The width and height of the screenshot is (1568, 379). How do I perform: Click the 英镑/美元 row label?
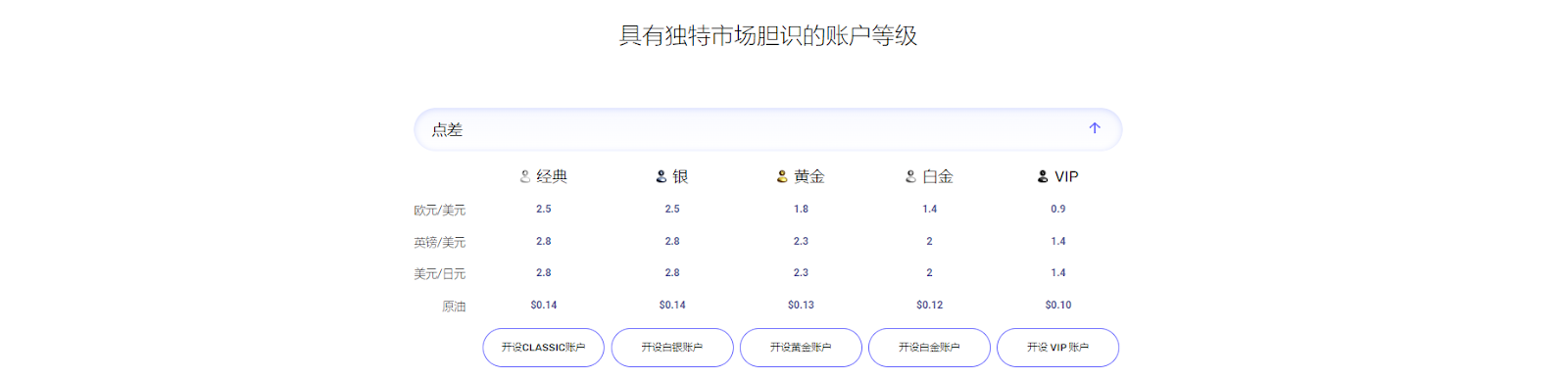pyautogui.click(x=439, y=242)
